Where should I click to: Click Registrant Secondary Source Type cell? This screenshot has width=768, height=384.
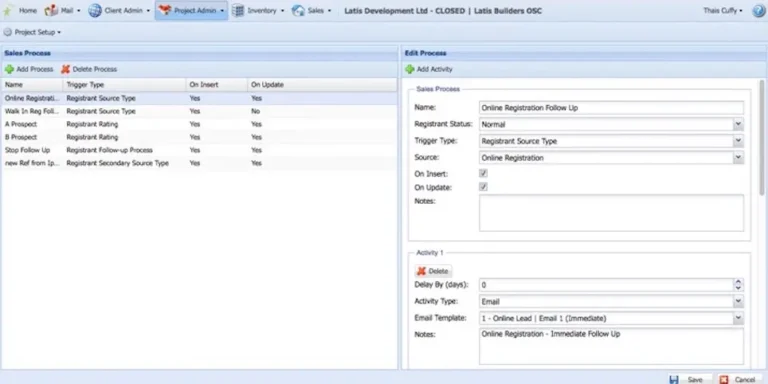click(x=118, y=163)
